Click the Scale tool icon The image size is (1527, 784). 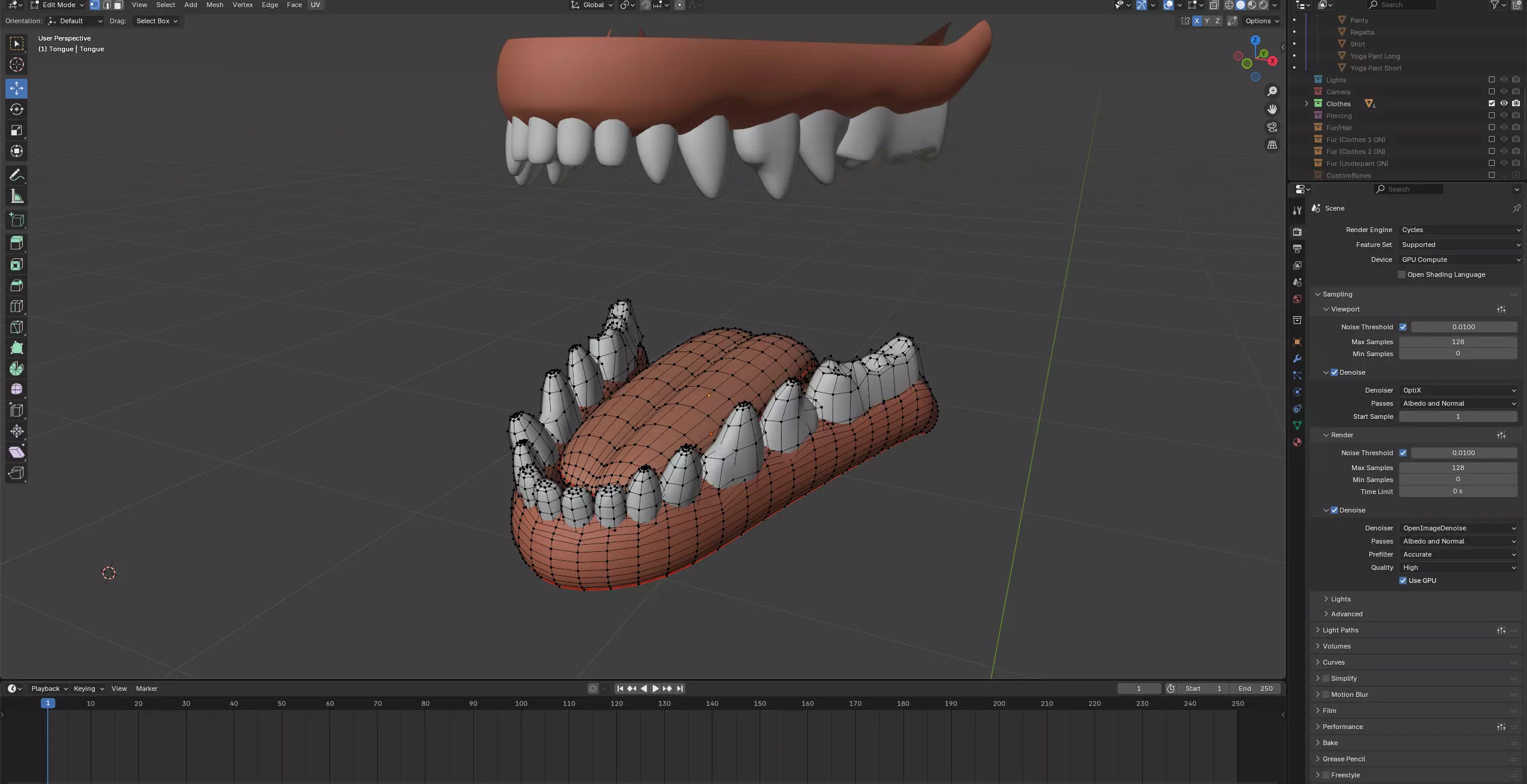pos(17,130)
